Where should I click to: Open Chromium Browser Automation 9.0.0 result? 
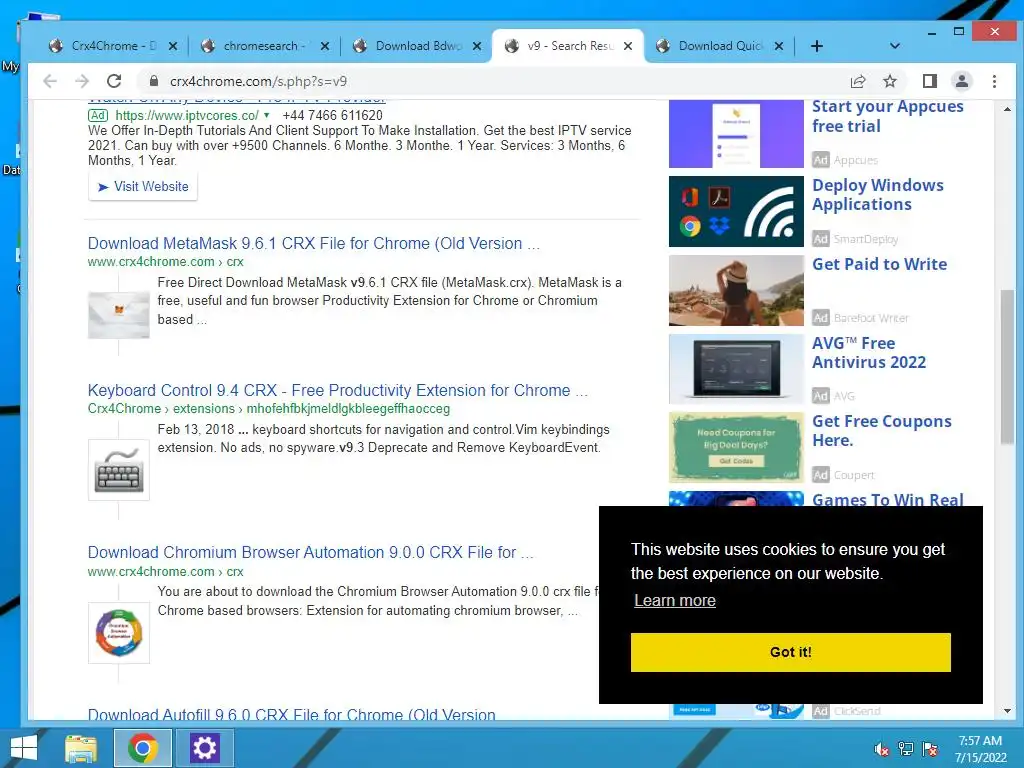pyautogui.click(x=310, y=552)
